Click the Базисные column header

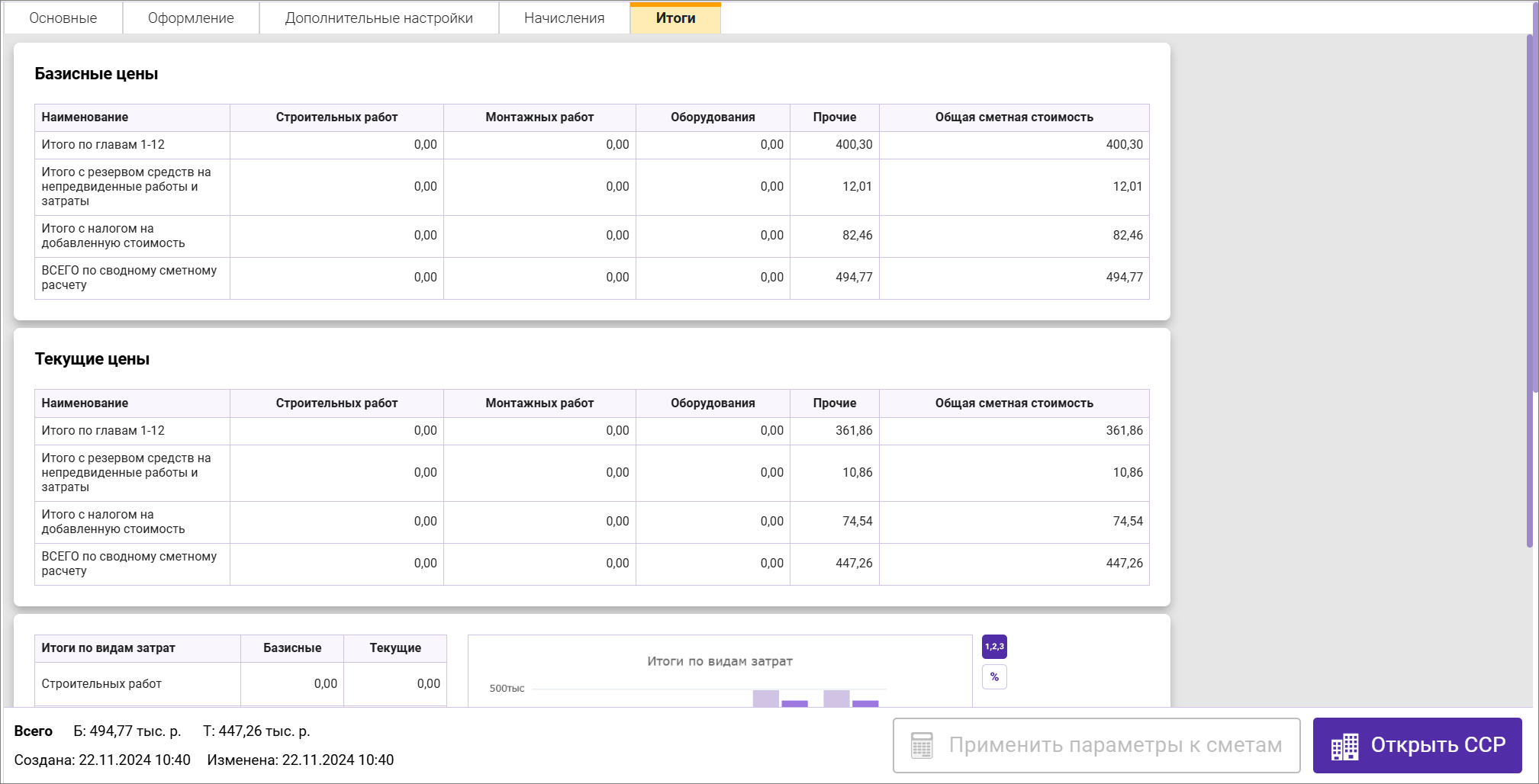[292, 648]
